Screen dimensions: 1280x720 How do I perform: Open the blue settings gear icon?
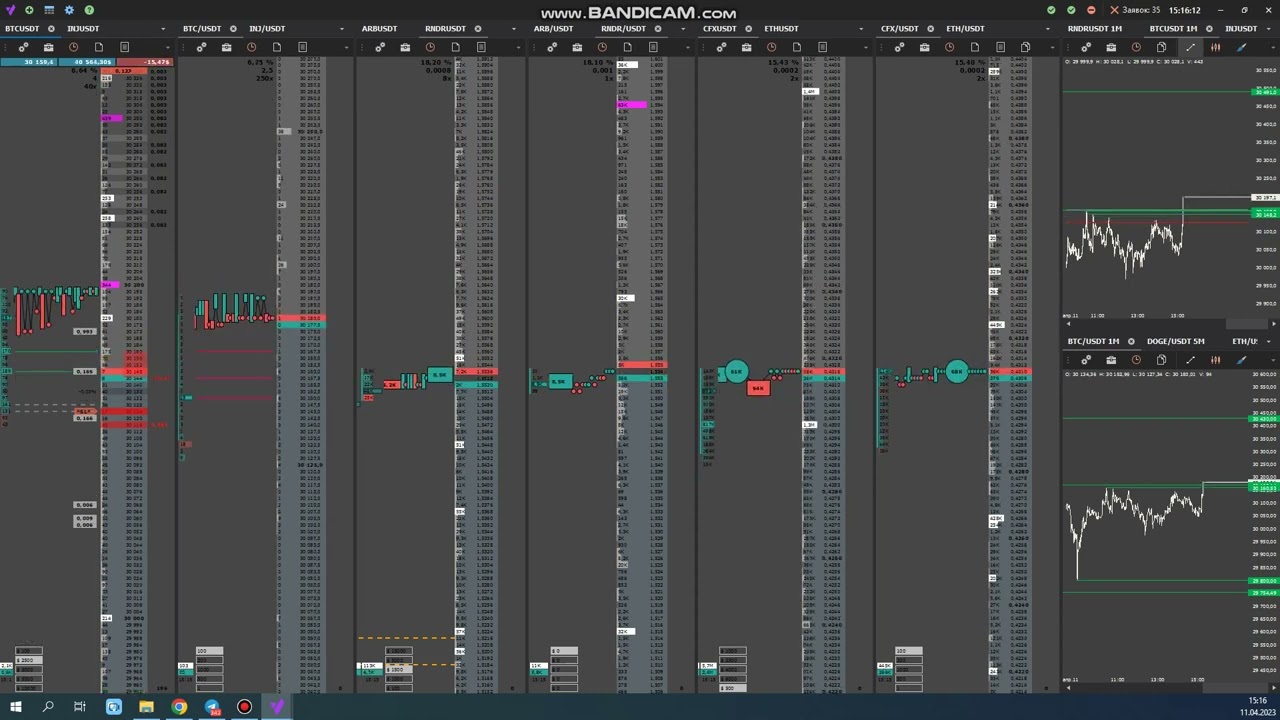click(x=69, y=10)
